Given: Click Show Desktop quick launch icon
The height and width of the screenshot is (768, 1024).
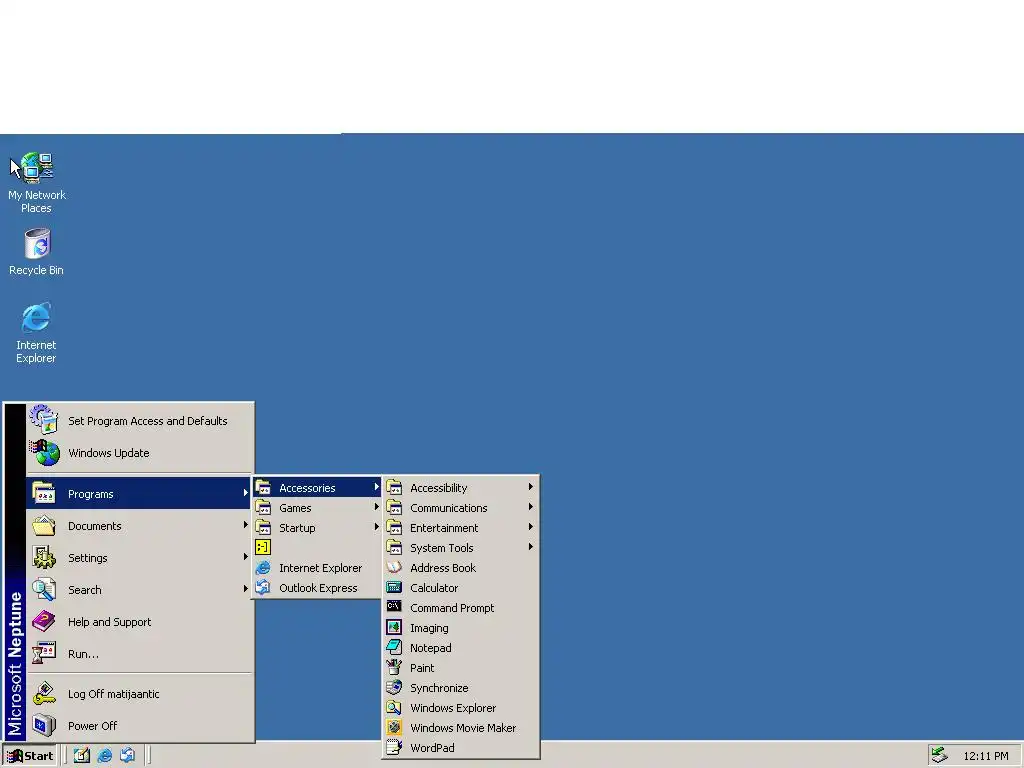Looking at the screenshot, I should point(82,756).
